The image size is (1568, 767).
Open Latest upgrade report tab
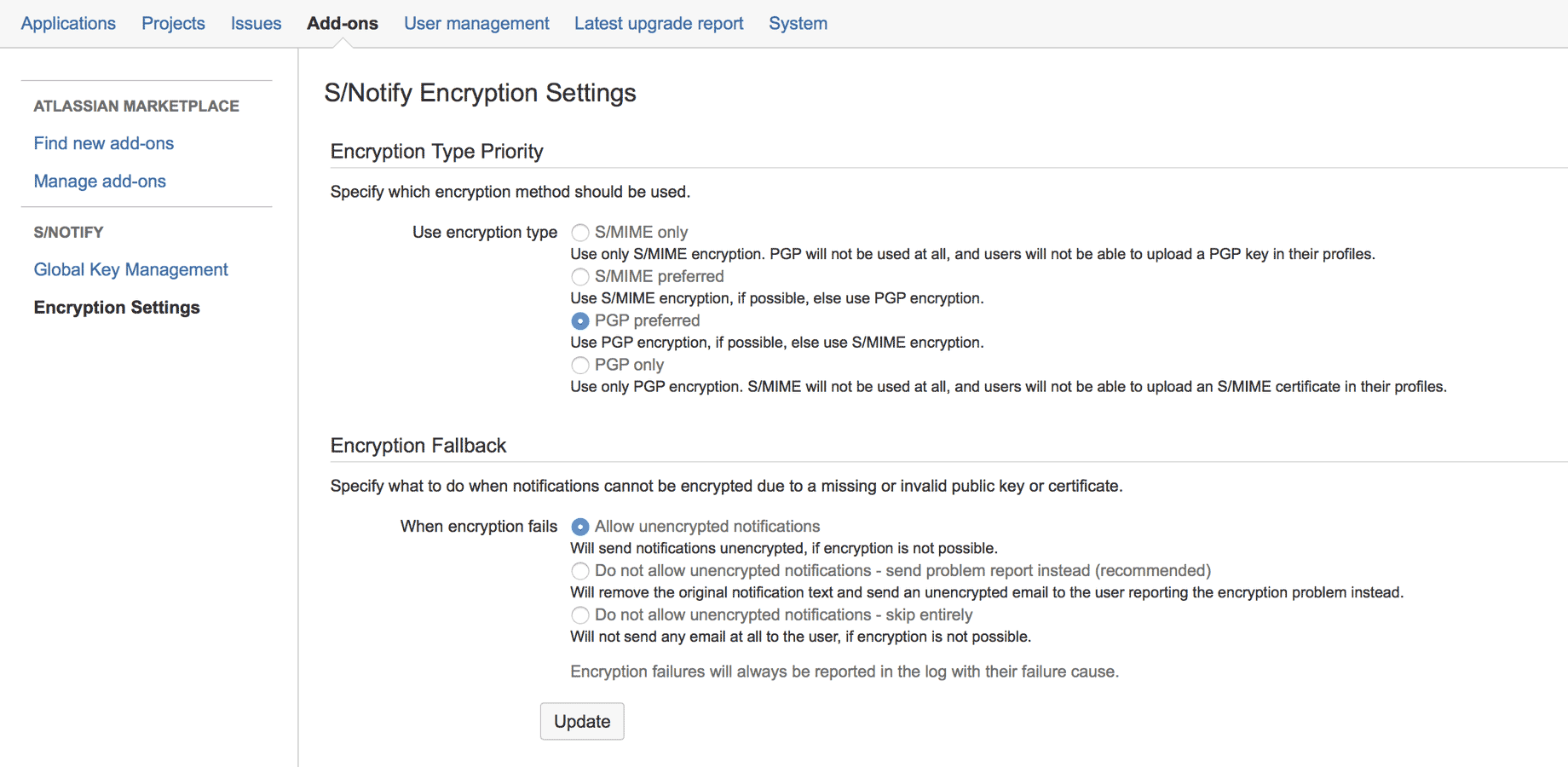pos(659,23)
